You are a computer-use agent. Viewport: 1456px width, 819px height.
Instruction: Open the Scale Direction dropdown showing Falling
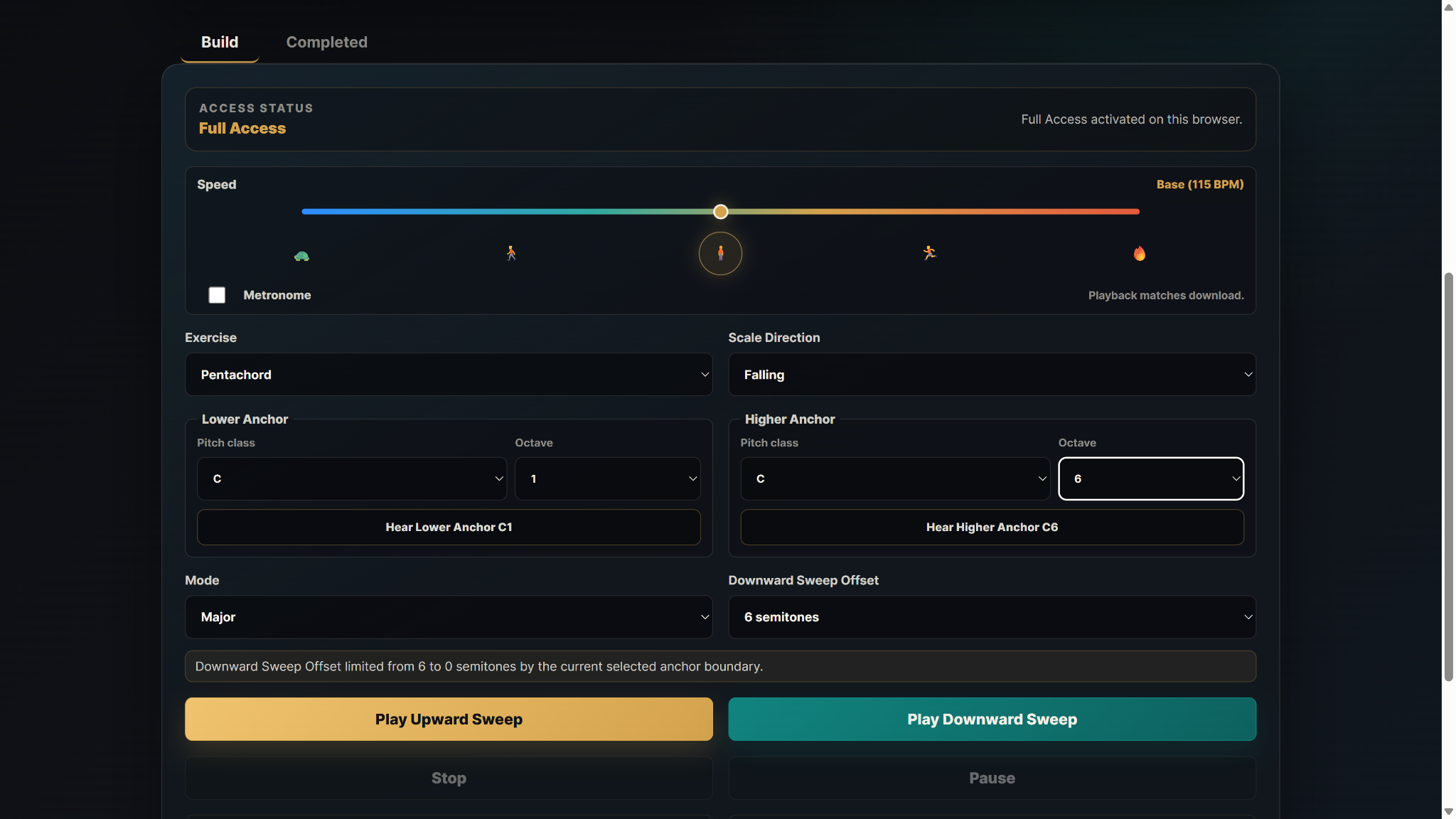pos(992,375)
